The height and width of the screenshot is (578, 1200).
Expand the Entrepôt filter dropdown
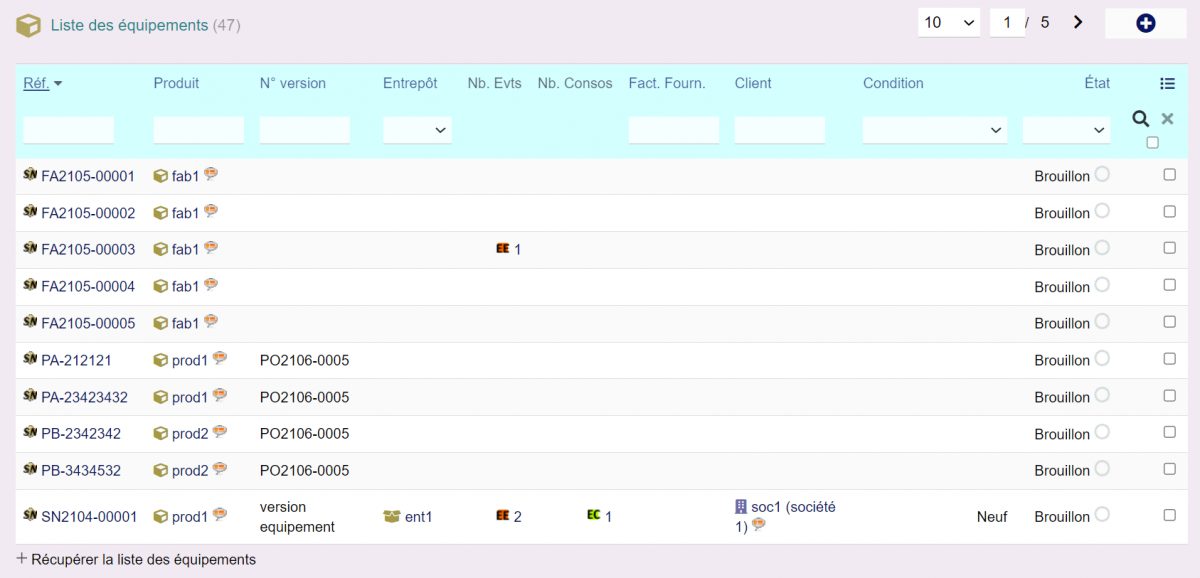click(417, 130)
